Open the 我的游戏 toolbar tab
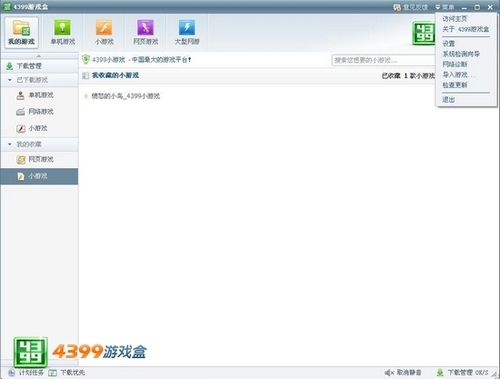This screenshot has height=379, width=500. coord(22,33)
